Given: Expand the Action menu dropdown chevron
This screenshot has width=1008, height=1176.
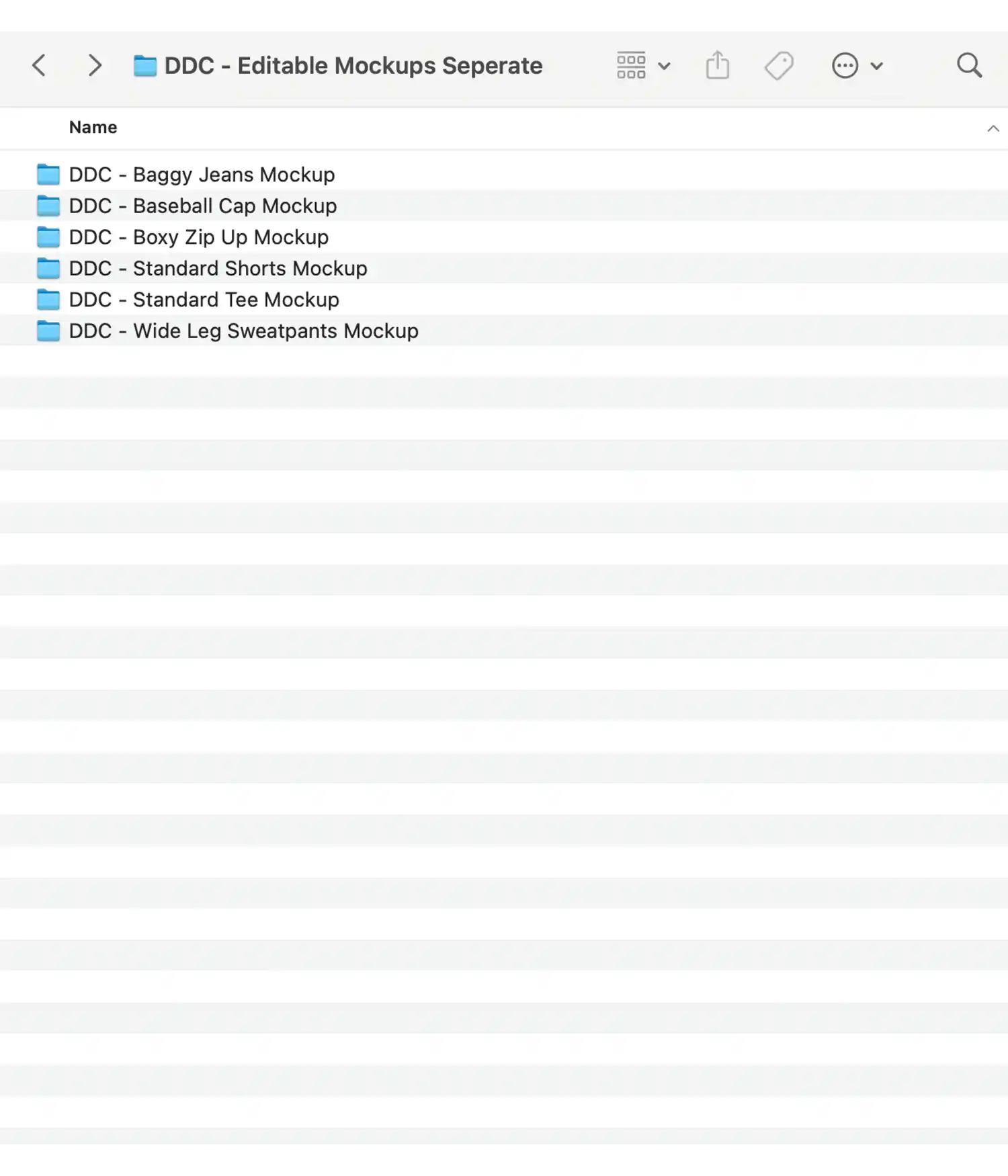Looking at the screenshot, I should [876, 66].
